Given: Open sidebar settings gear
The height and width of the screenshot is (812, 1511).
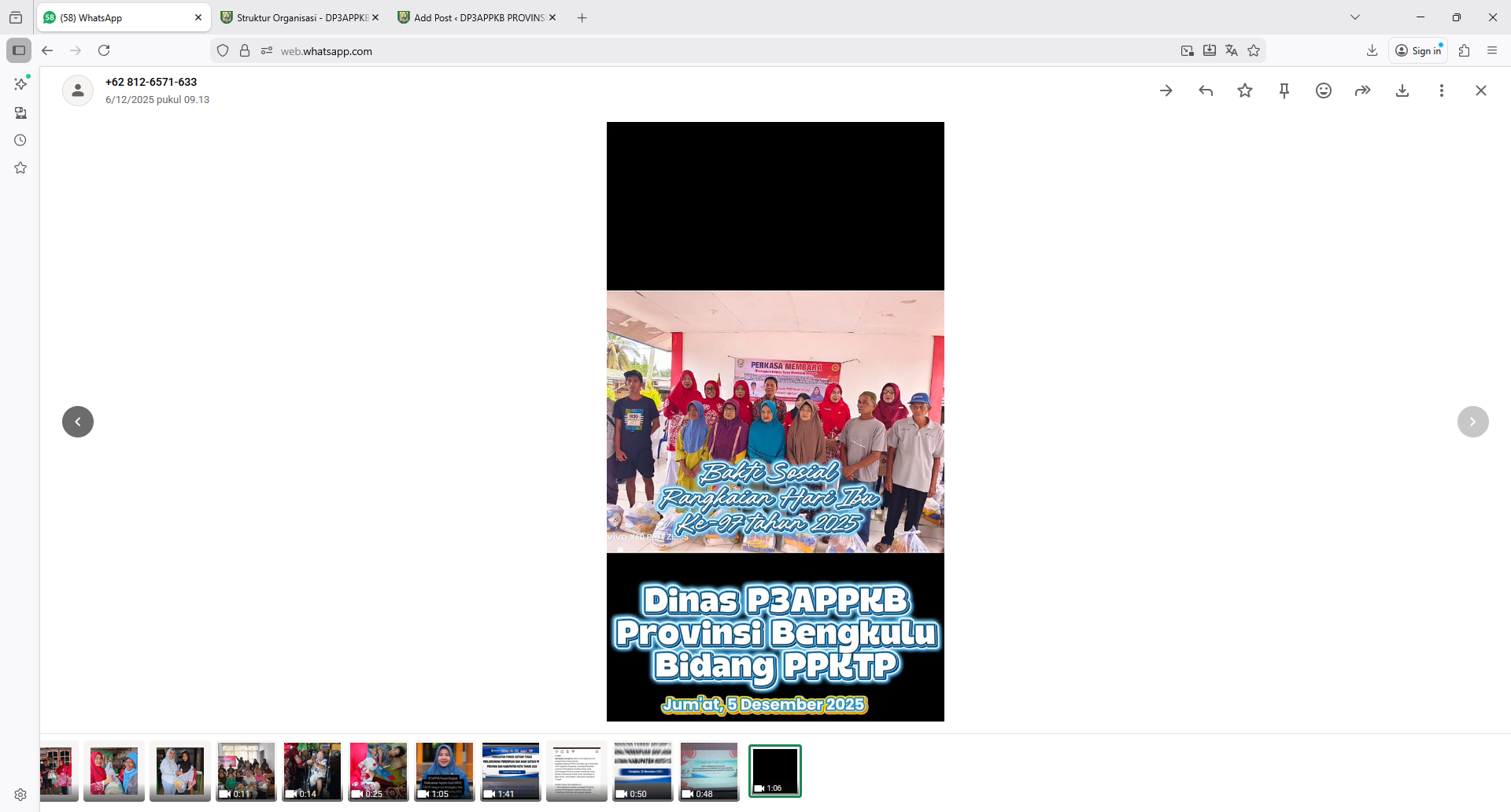Looking at the screenshot, I should pyautogui.click(x=20, y=795).
